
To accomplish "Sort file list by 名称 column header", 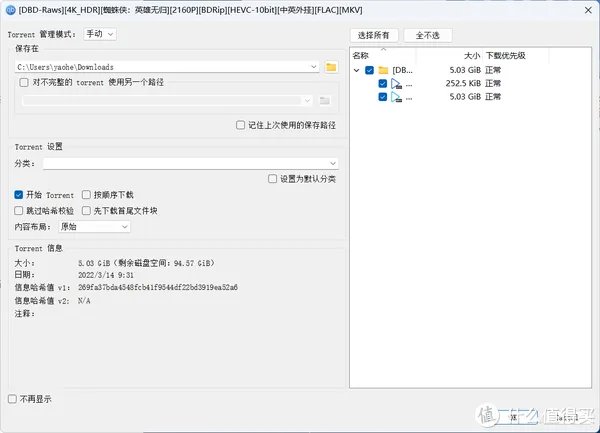I will click(384, 56).
